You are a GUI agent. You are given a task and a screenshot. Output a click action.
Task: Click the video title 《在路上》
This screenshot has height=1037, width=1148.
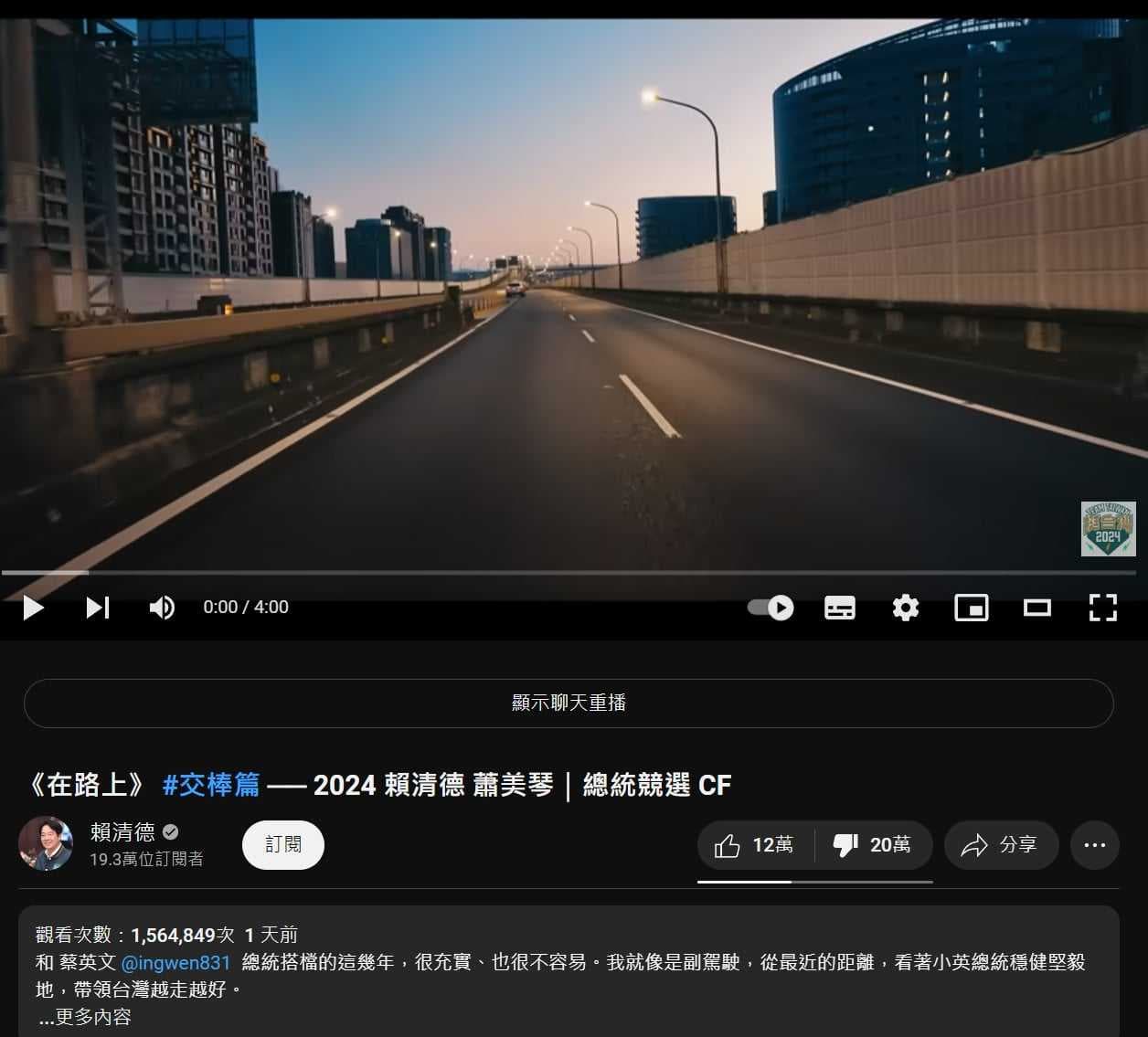87,785
